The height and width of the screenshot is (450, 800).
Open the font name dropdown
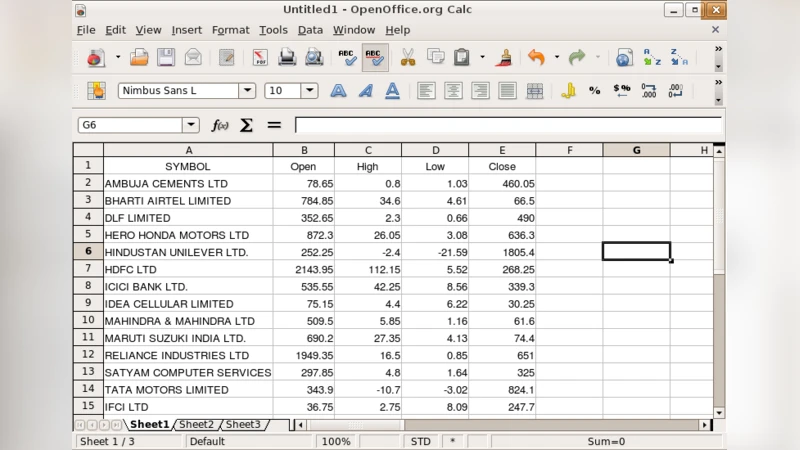pos(246,91)
